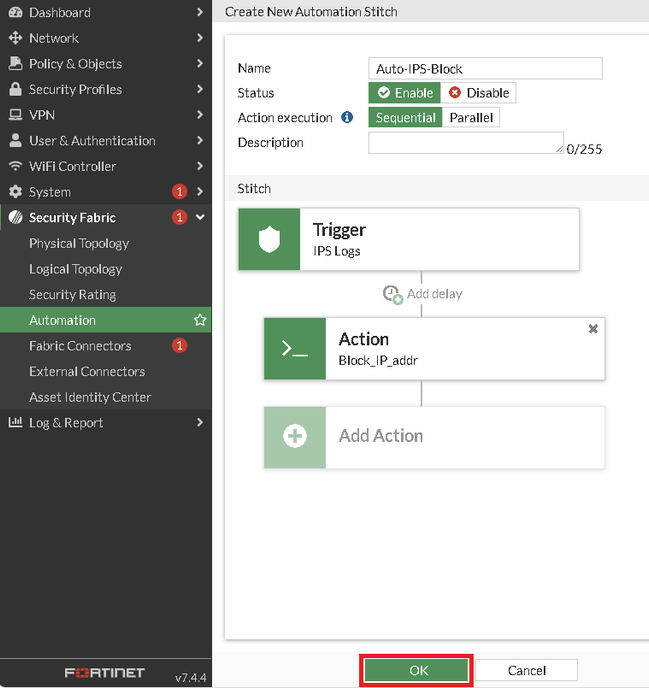Expand the Policy & Objects chevron
This screenshot has width=649, height=688.
(x=200, y=64)
